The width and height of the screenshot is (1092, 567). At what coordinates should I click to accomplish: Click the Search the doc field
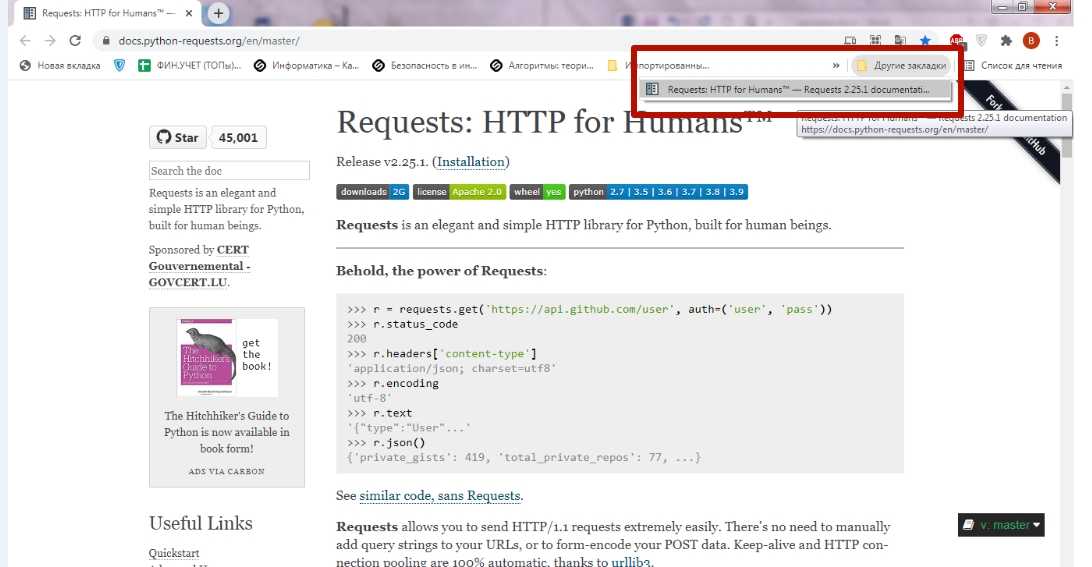[229, 171]
